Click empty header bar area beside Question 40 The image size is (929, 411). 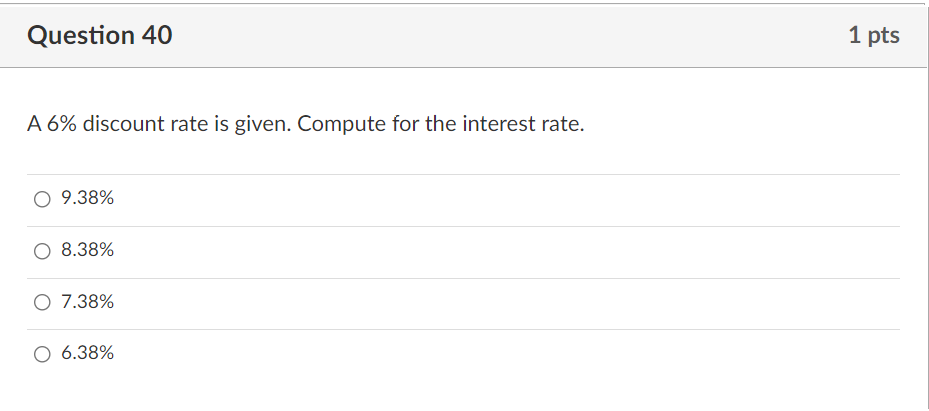tap(500, 36)
